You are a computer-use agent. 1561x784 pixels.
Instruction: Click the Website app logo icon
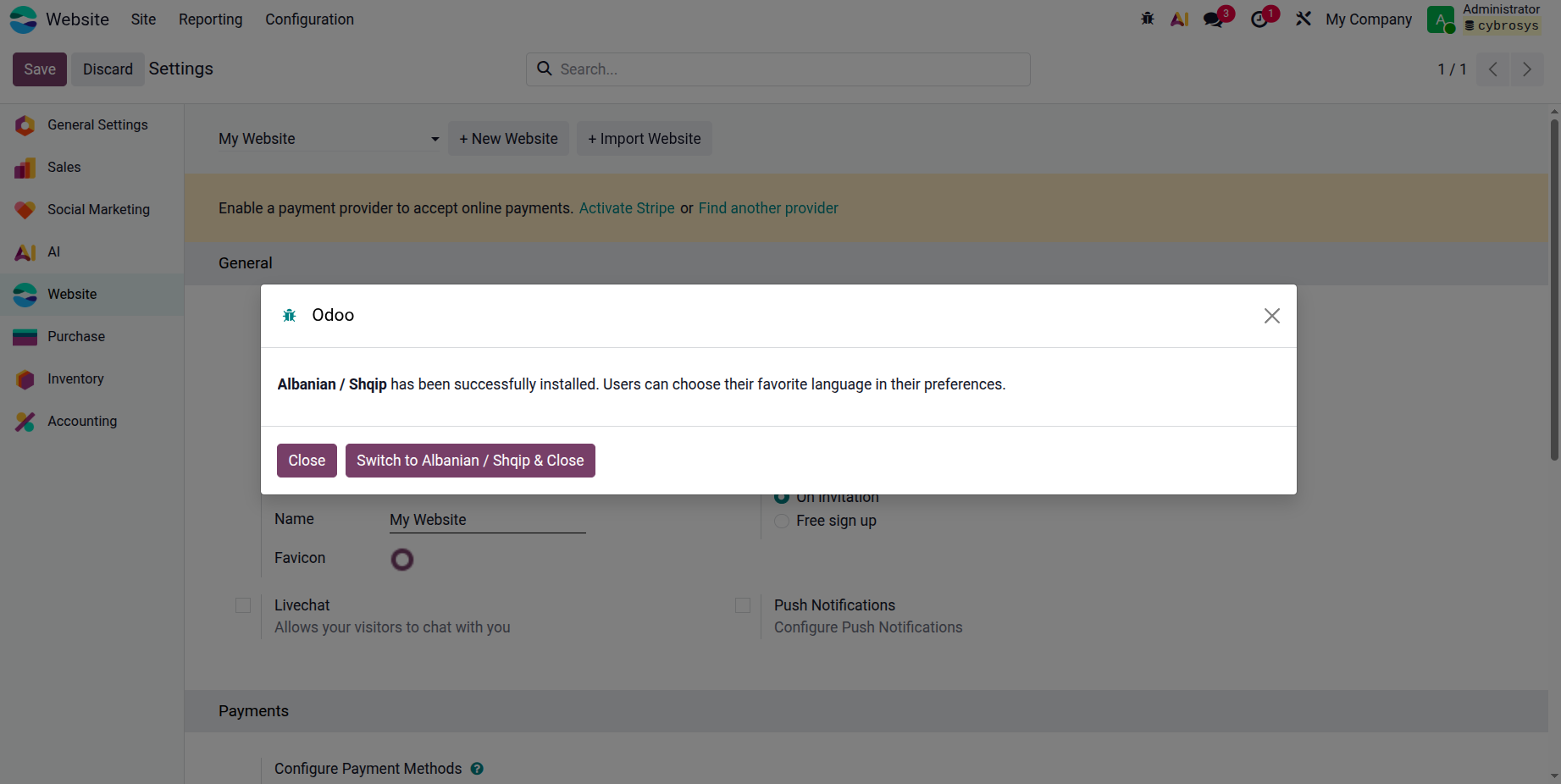tap(23, 19)
